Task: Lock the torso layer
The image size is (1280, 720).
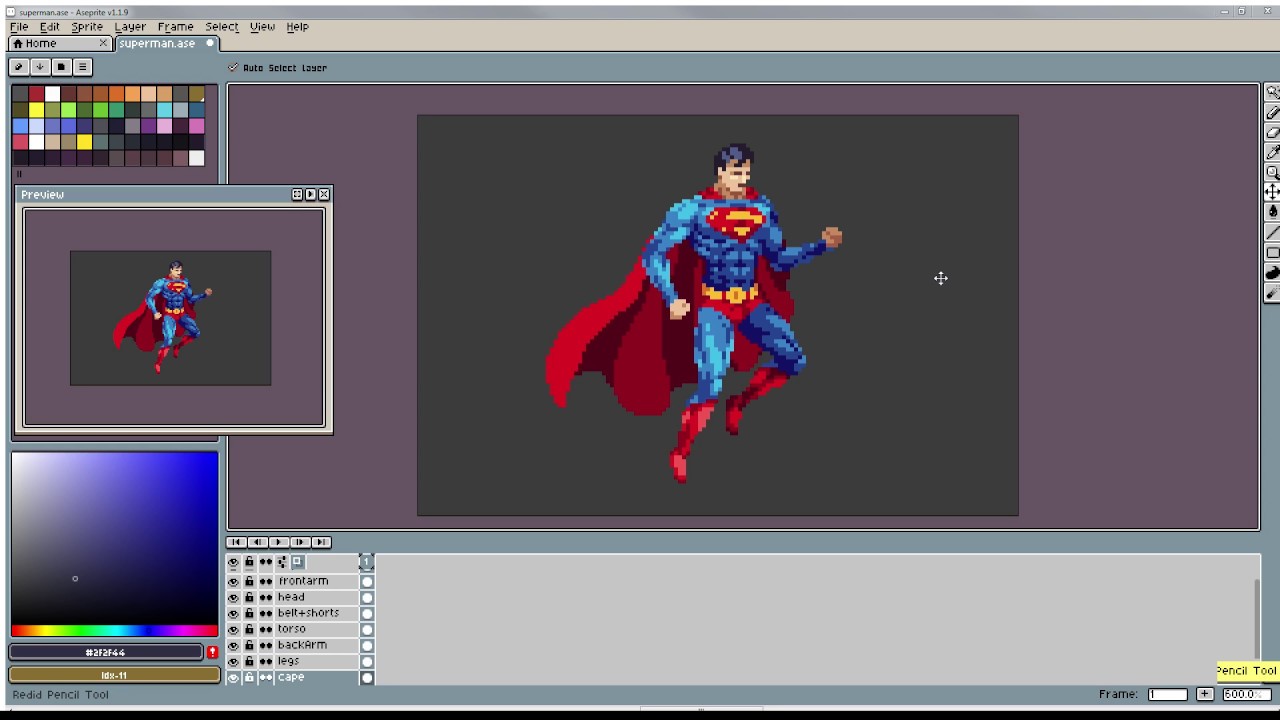Action: pos(249,629)
